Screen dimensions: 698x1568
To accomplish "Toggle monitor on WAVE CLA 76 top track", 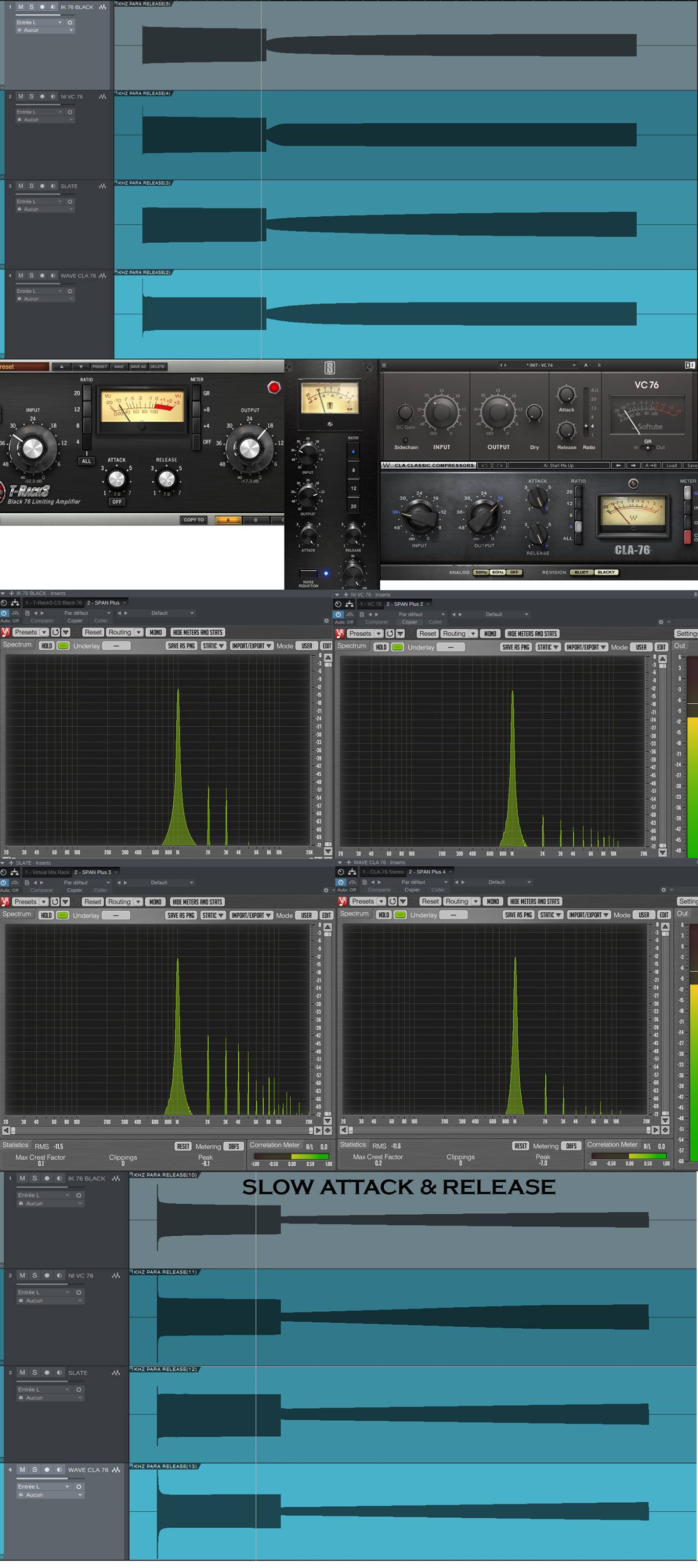I will click(53, 275).
